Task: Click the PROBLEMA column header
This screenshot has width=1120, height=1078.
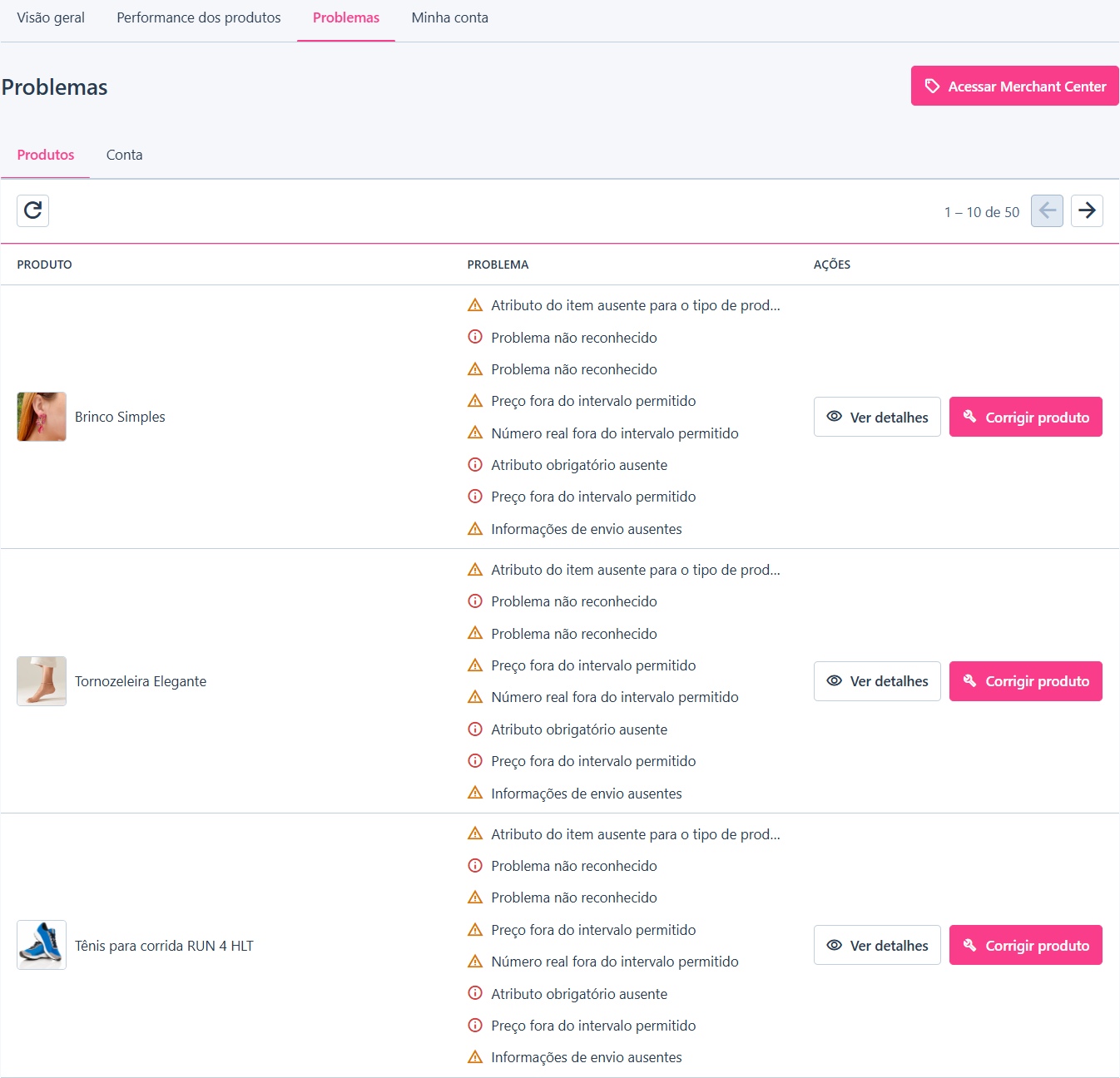Action: (x=498, y=265)
